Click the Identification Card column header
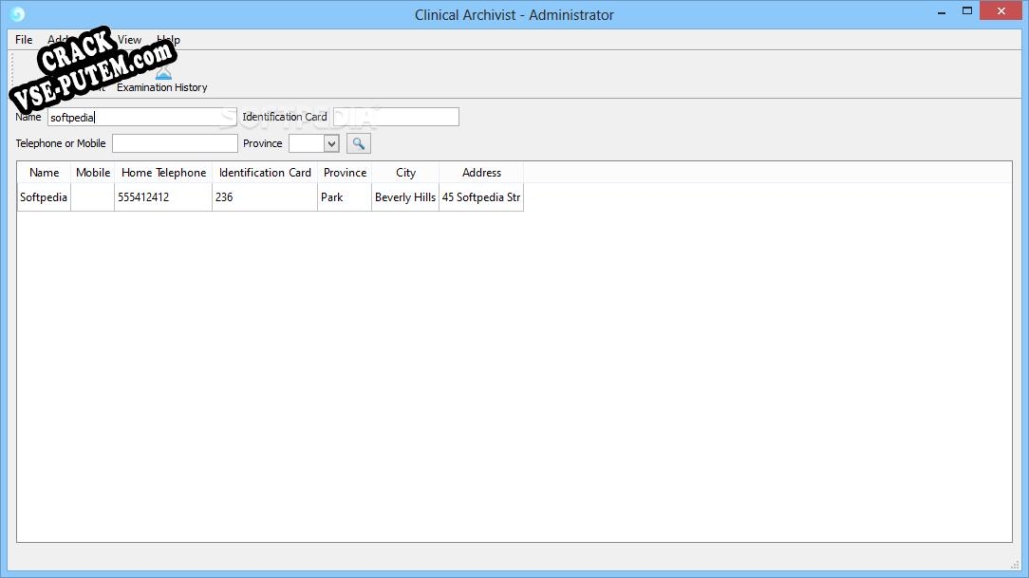Image resolution: width=1029 pixels, height=578 pixels. click(x=265, y=173)
